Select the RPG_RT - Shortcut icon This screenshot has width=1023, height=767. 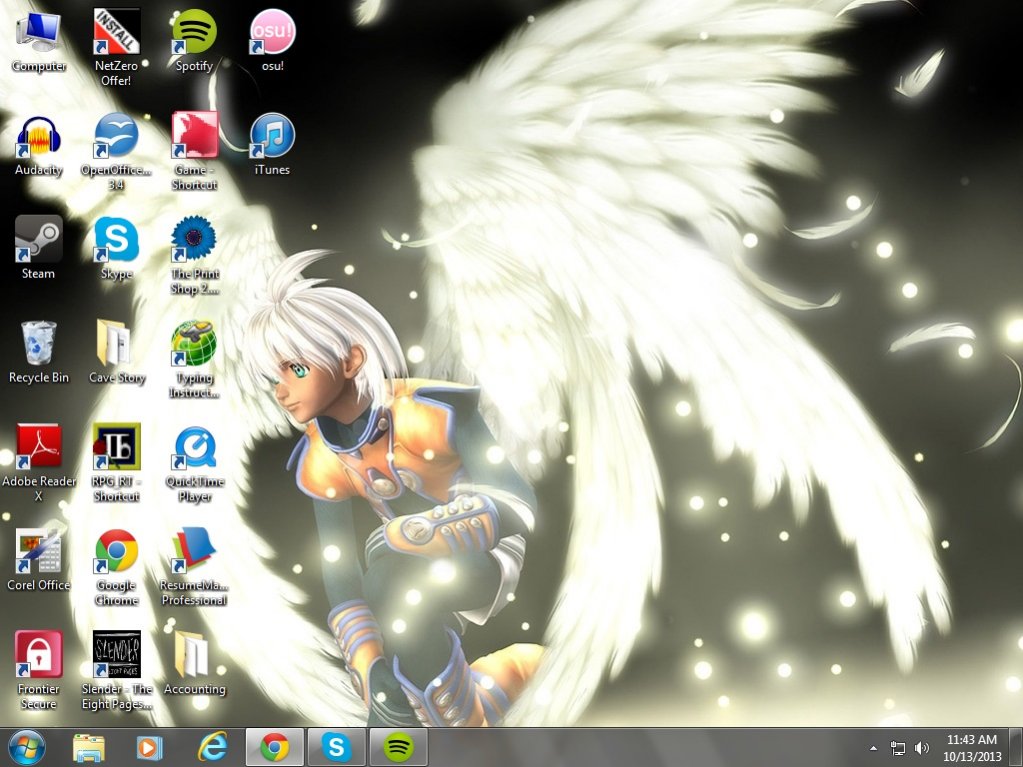(x=116, y=462)
